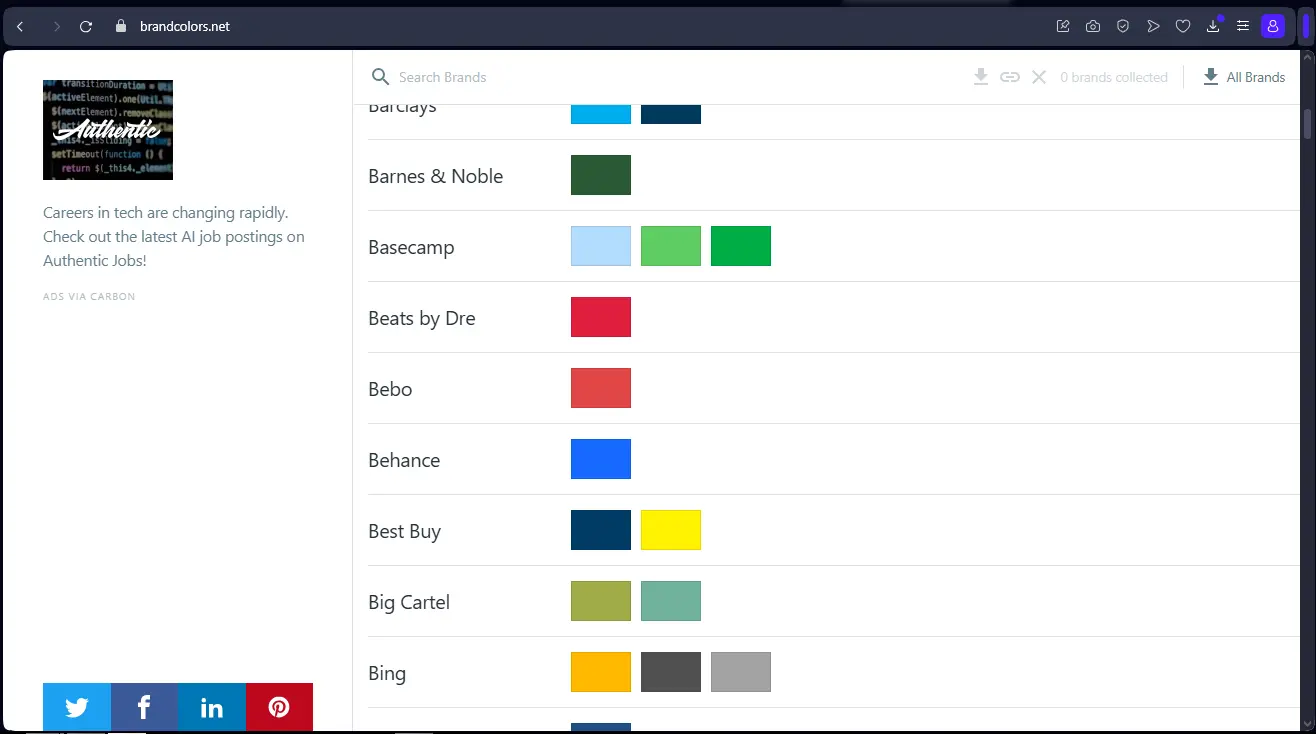Open the easy setup menu icon
The width and height of the screenshot is (1316, 734).
pyautogui.click(x=1242, y=27)
